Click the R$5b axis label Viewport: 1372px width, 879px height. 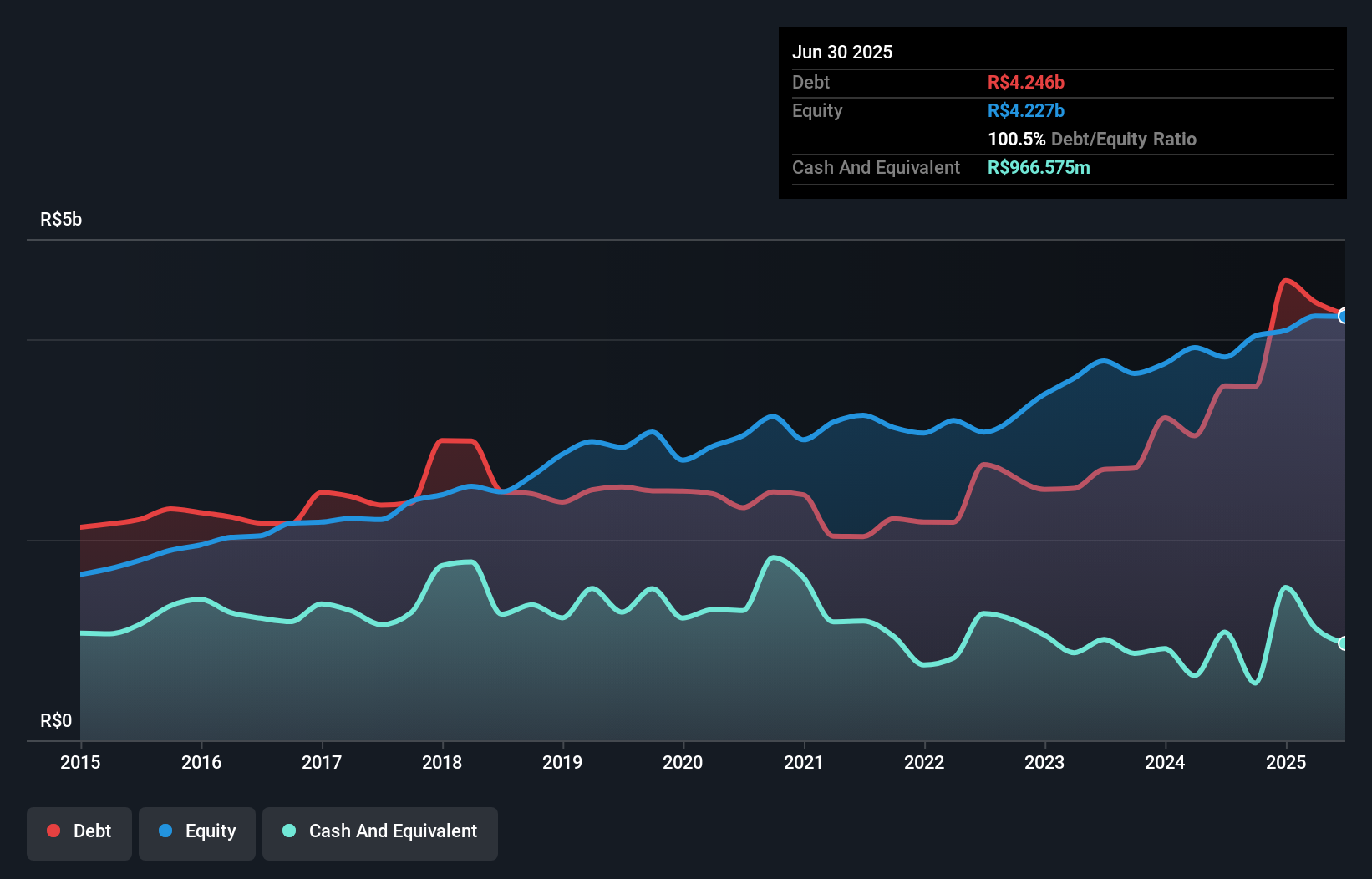[61, 219]
